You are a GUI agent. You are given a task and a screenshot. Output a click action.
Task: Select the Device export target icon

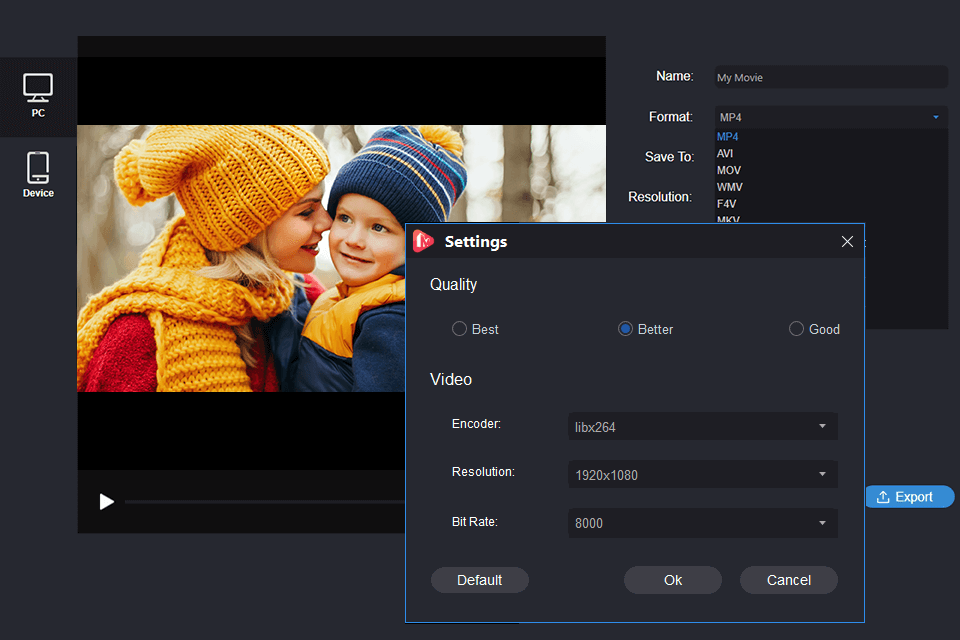click(38, 174)
